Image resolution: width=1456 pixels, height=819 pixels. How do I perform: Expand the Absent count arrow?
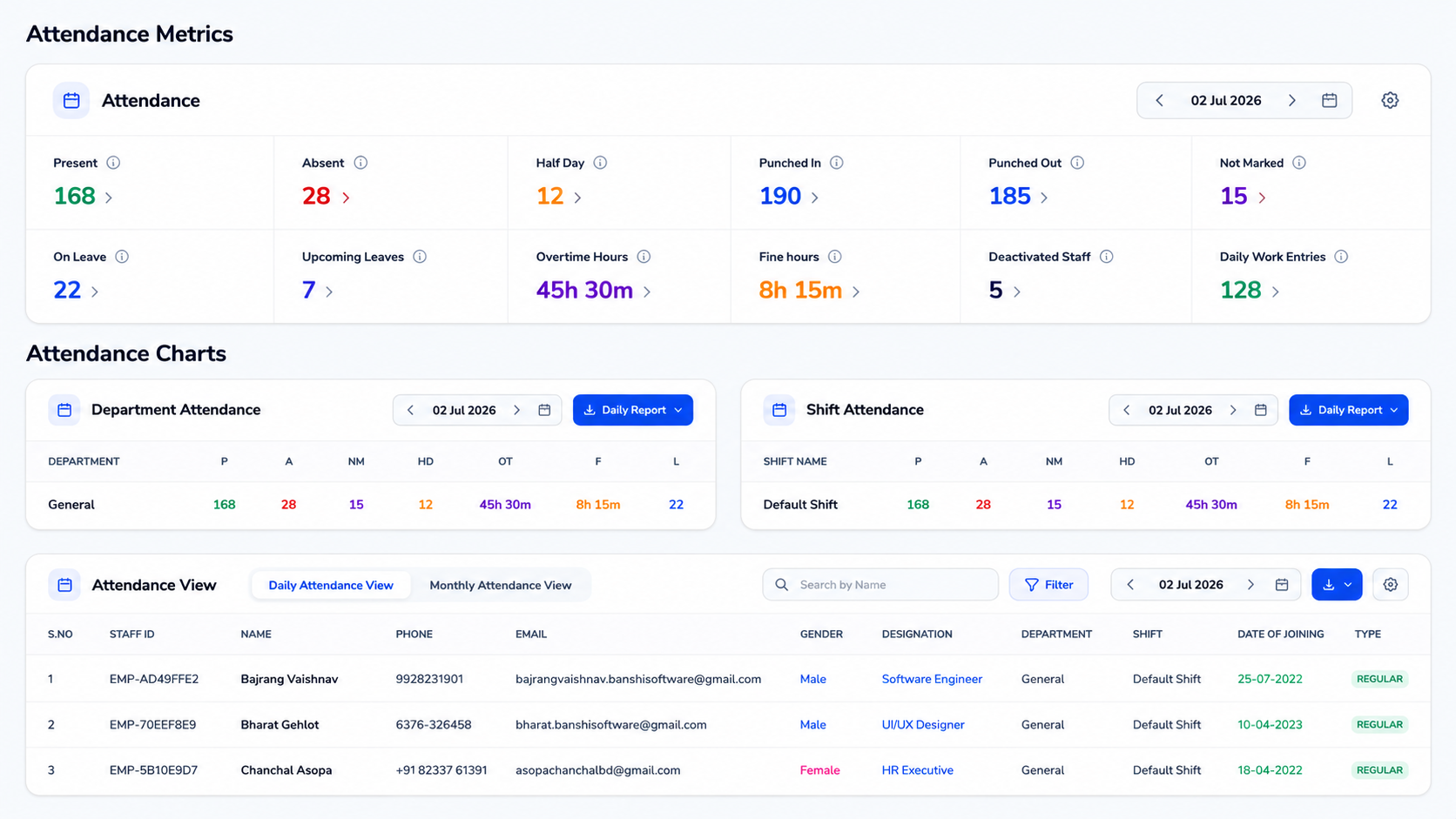[x=346, y=198]
